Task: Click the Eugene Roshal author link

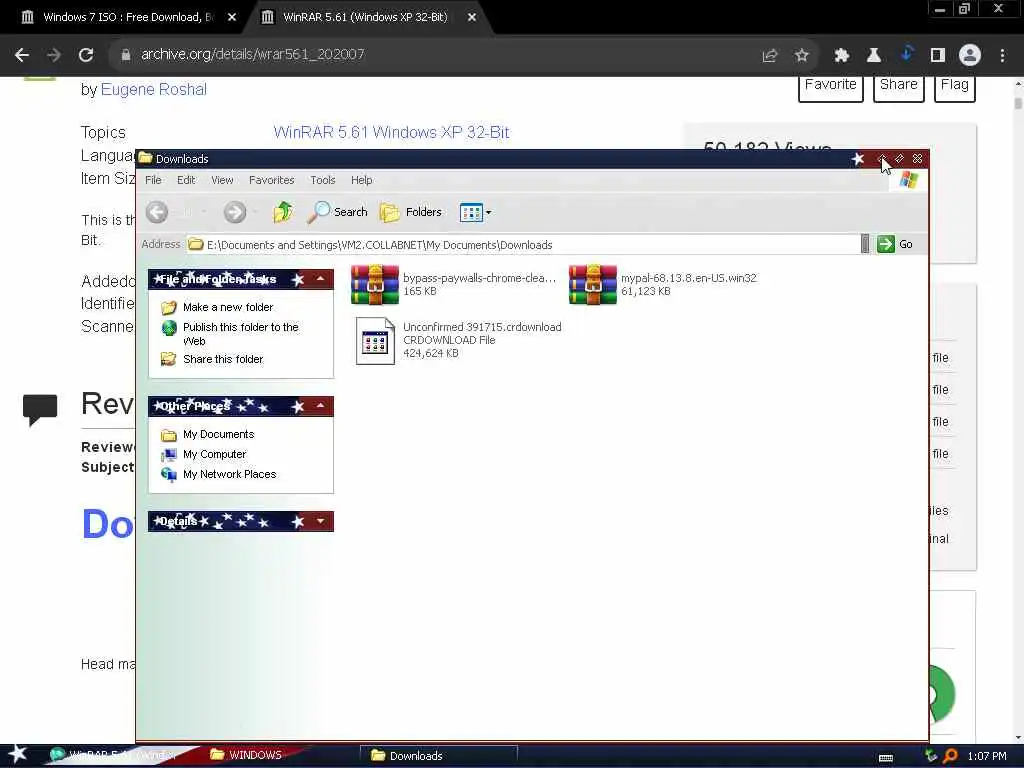Action: pyautogui.click(x=153, y=89)
